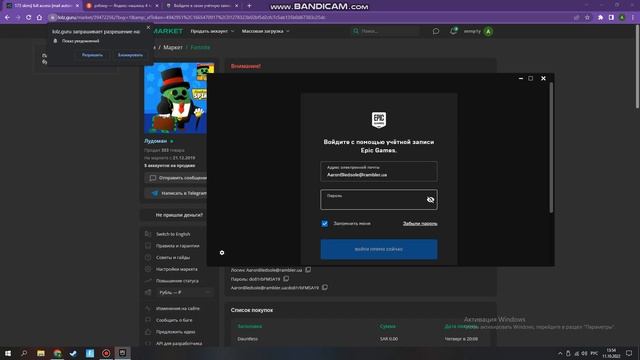Viewport: 640px width, 360px height.
Task: Switch to third browser tab
Action: click(201, 6)
